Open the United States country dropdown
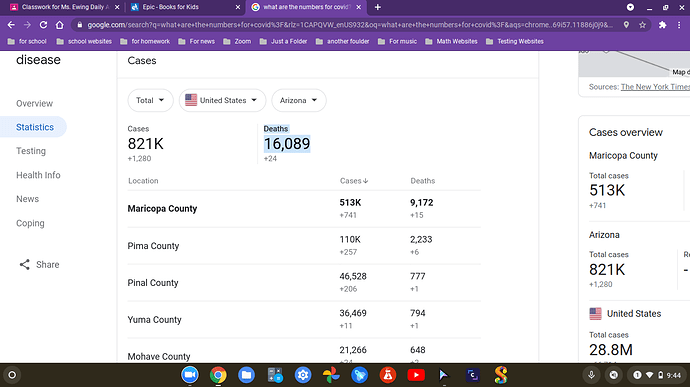Image resolution: width=690 pixels, height=387 pixels. 222,100
